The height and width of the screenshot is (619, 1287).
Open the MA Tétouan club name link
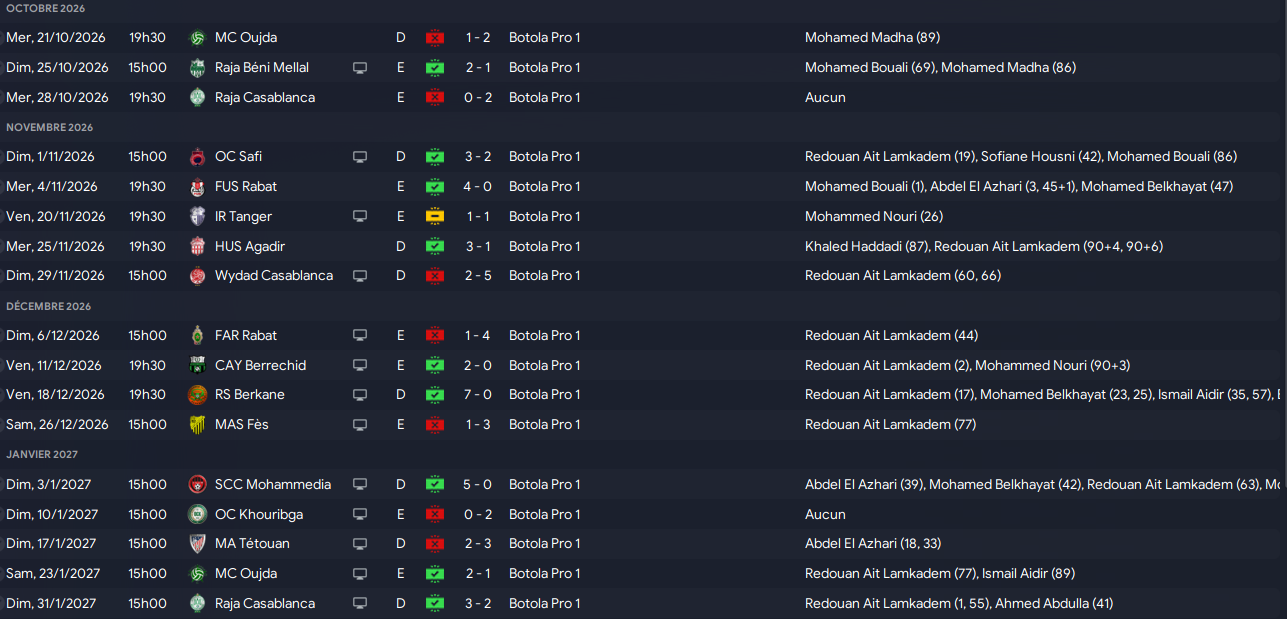click(252, 544)
